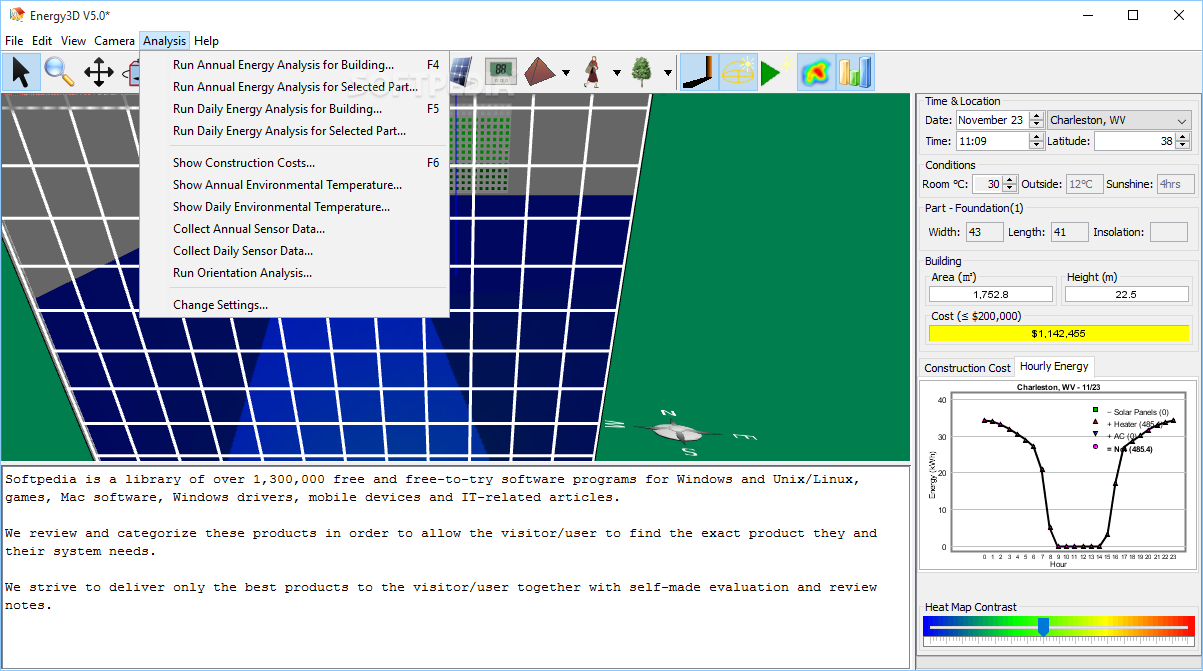Click the Date field November 23
Viewport: 1203px width, 671px height.
992,120
